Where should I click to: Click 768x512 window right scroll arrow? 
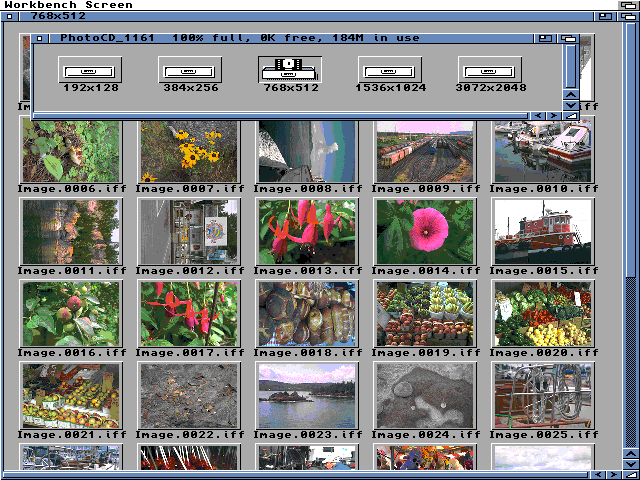(x=614, y=475)
